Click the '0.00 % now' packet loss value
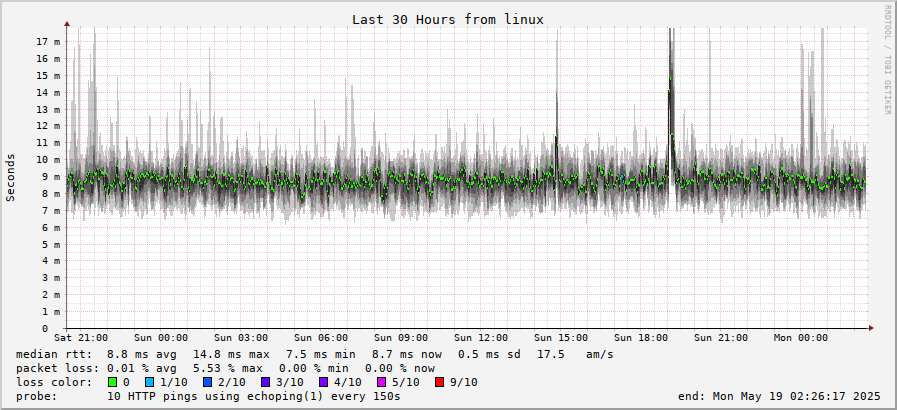Viewport: 897px width, 410px height. coord(400,368)
